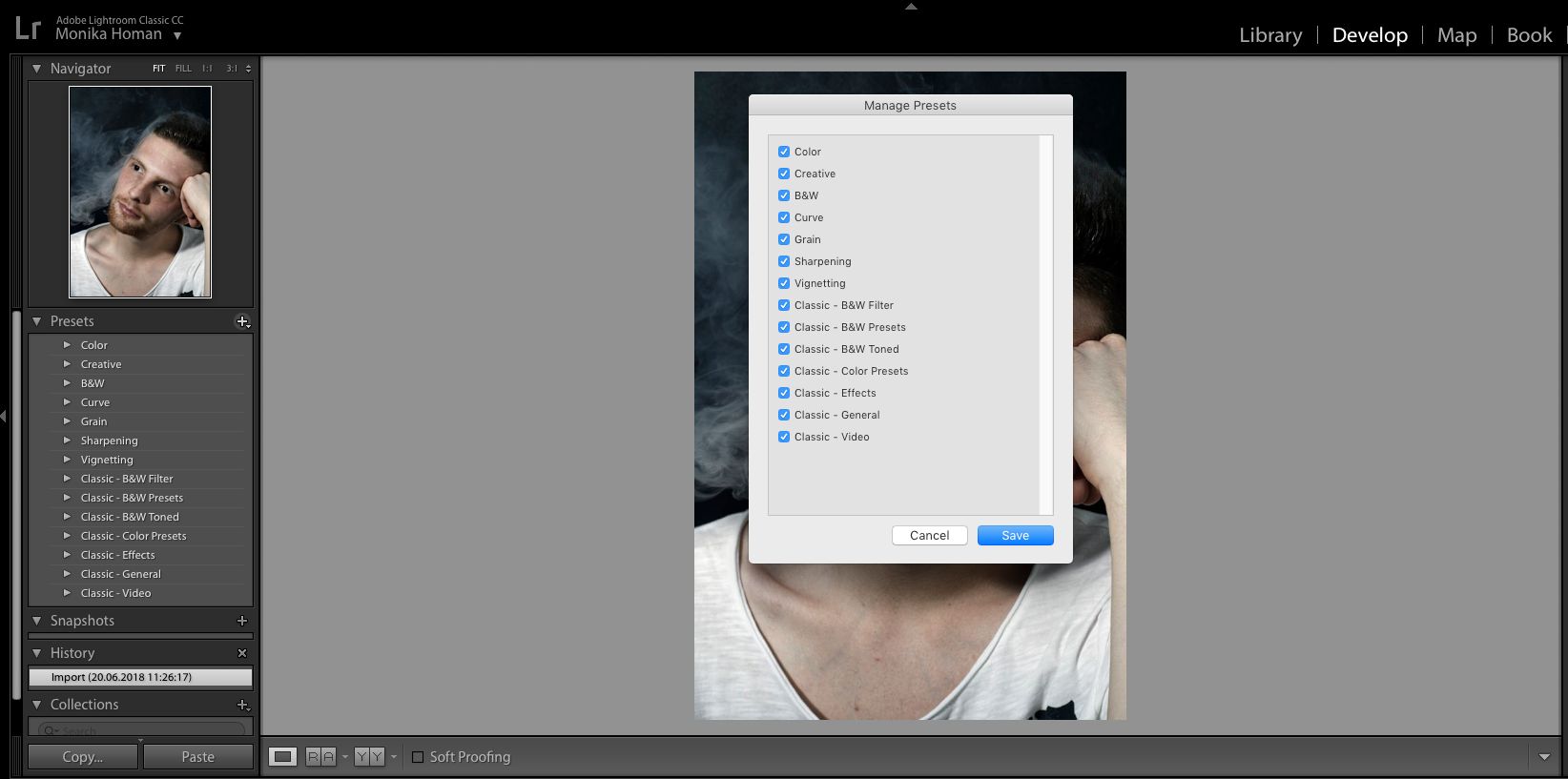Uncheck the Color preset group
Viewport: 1568px width, 779px height.
point(784,152)
